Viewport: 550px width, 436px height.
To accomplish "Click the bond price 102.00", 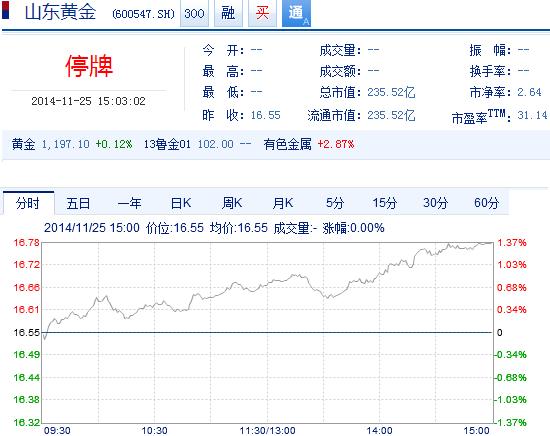I will click(x=216, y=144).
